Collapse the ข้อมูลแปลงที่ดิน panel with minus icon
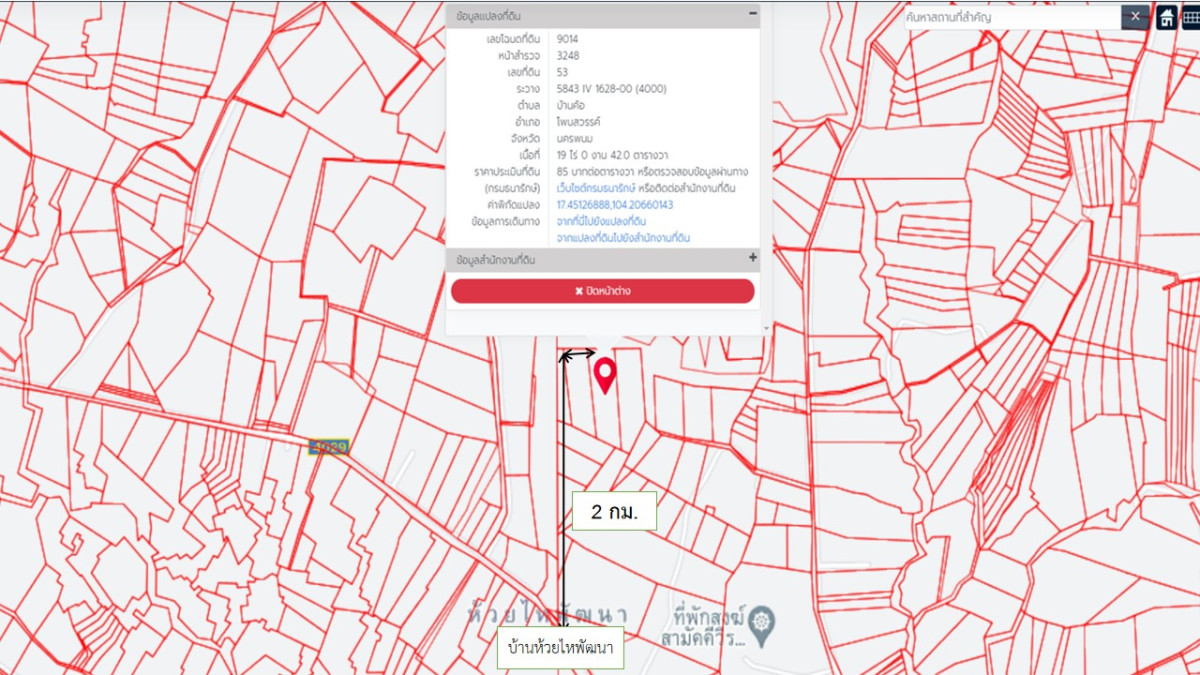1200x675 pixels. 752,15
